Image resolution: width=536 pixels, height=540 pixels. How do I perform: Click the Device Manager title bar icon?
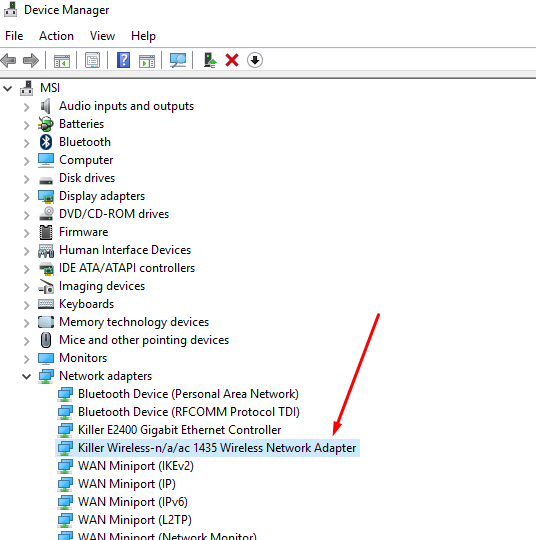(x=10, y=9)
